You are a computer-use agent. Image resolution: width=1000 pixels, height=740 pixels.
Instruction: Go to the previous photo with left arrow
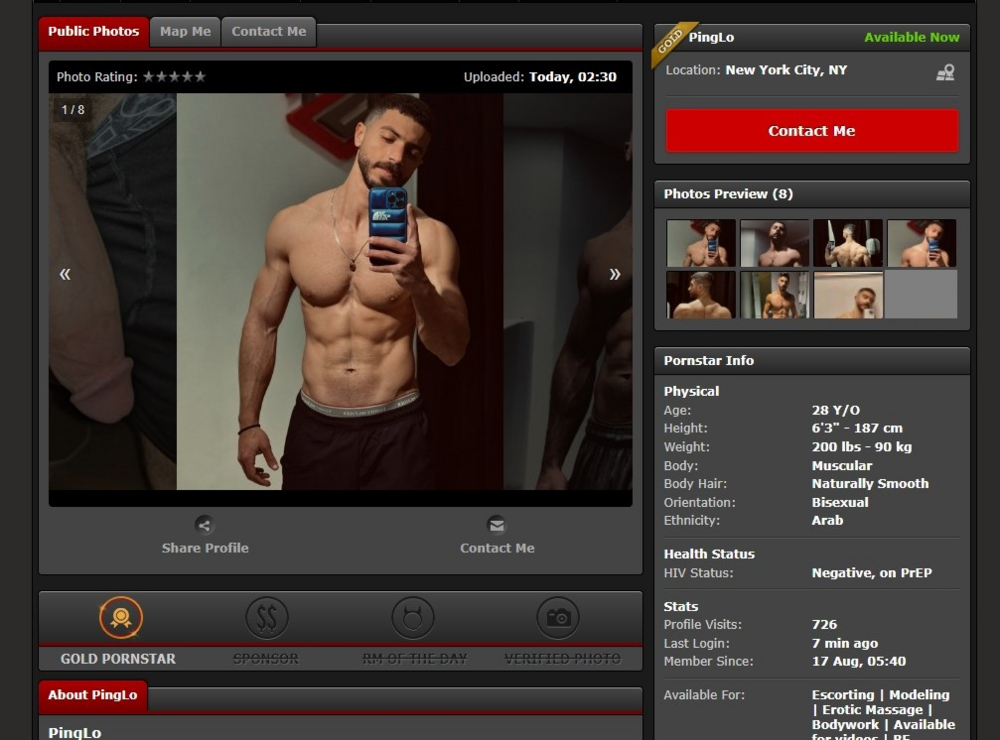click(65, 274)
